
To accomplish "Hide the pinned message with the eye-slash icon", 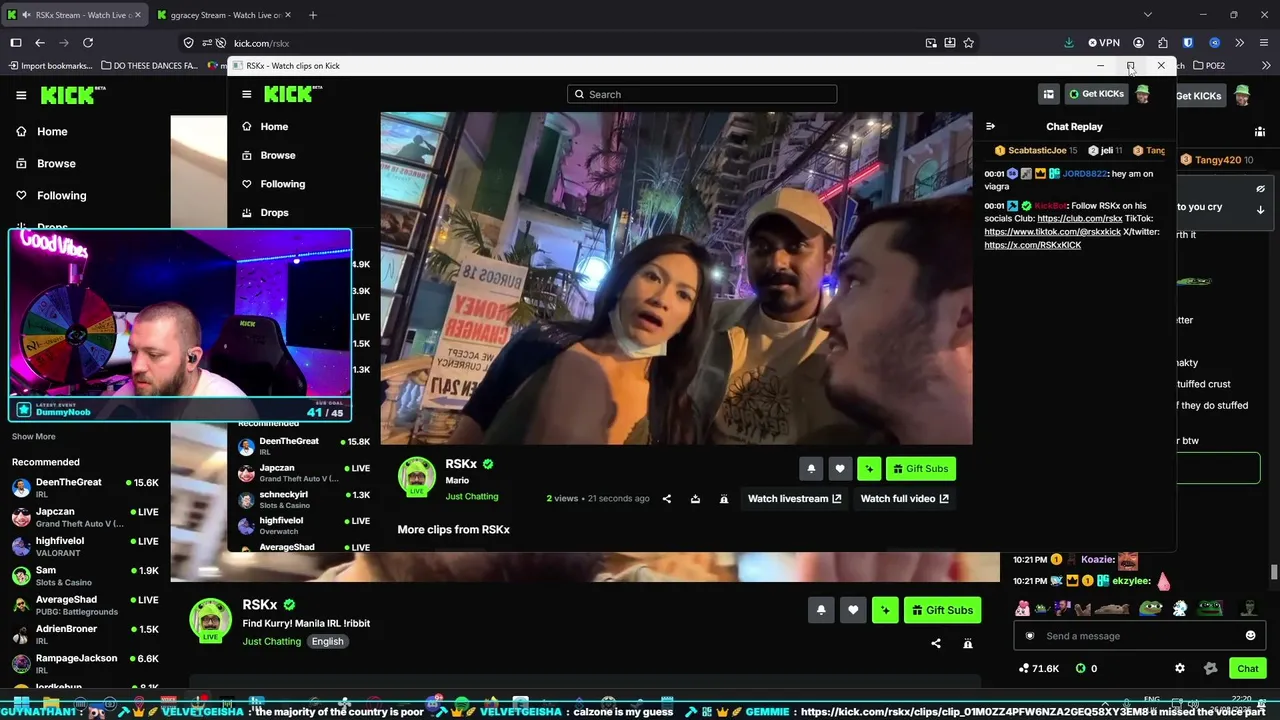I will pyautogui.click(x=1261, y=188).
